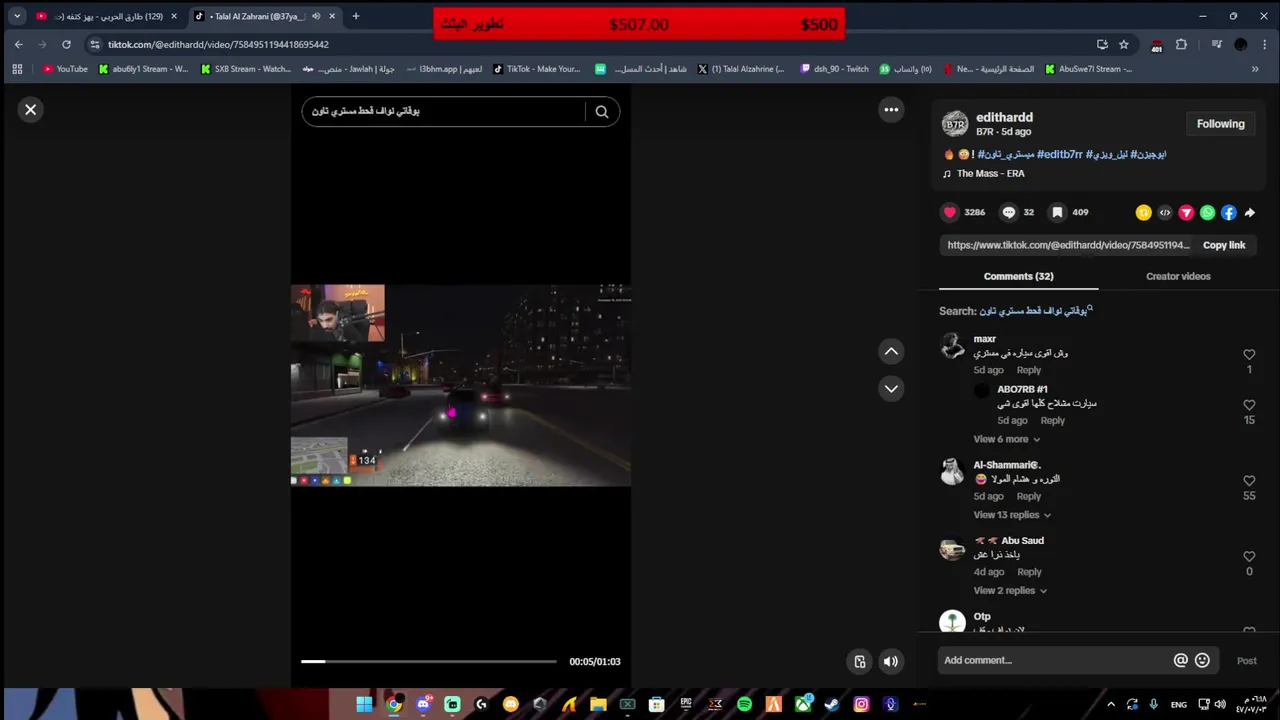Repost the video with yellow repost icon

point(1143,212)
